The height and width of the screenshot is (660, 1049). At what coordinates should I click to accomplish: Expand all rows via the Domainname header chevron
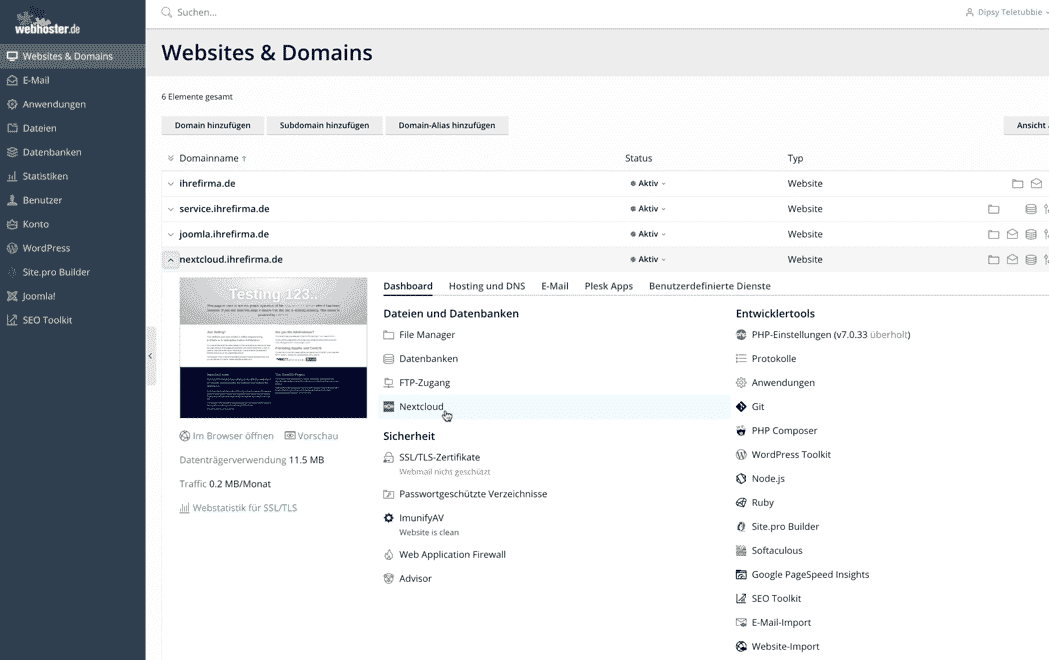pyautogui.click(x=171, y=158)
